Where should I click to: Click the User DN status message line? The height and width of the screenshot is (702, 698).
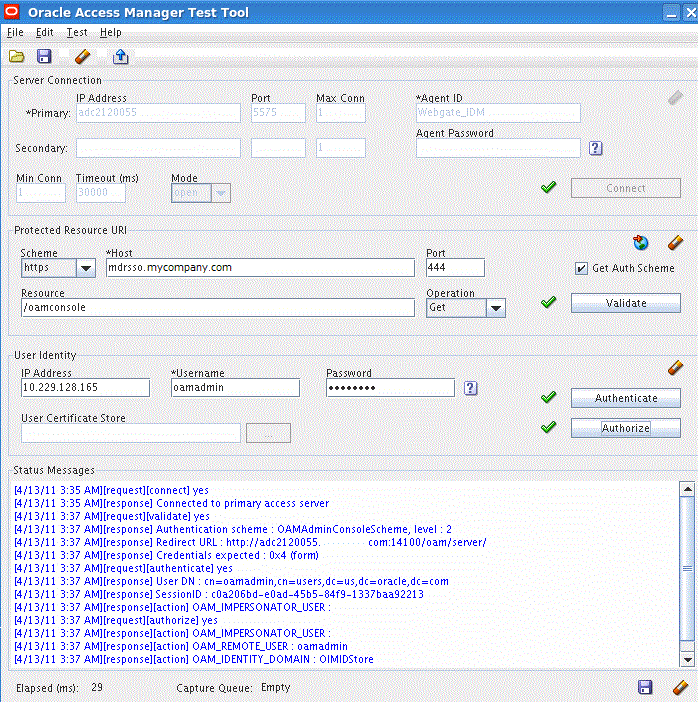tap(231, 581)
